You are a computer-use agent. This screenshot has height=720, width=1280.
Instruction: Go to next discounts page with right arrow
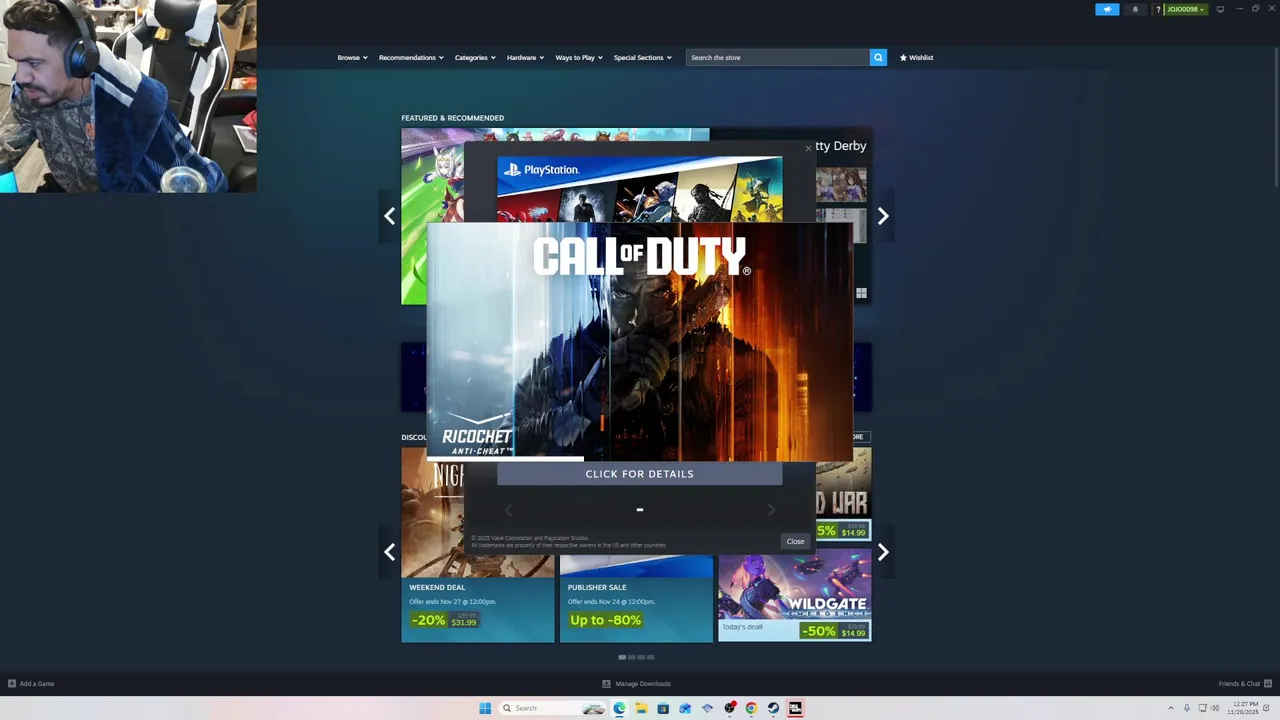(883, 552)
